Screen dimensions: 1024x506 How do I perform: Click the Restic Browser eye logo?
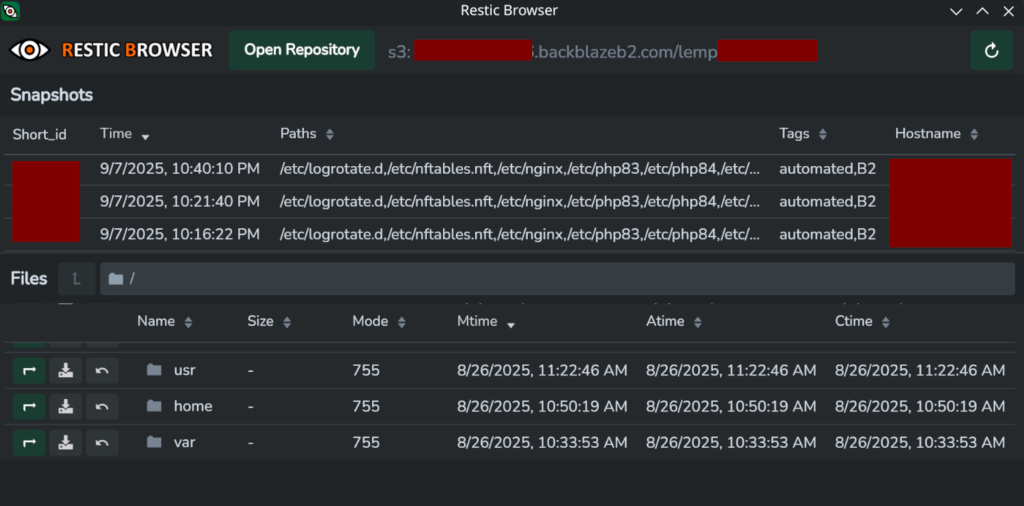click(x=29, y=50)
